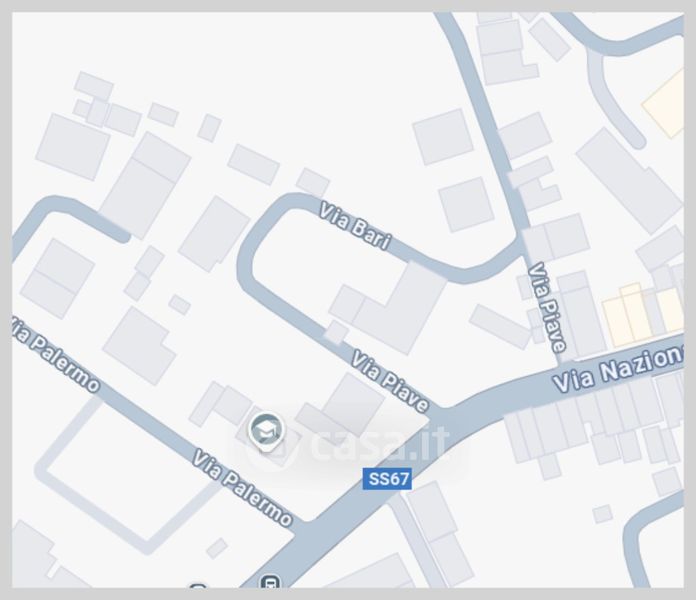
Task: Click the partially hidden marker below Via Palermo
Action: 198,586
